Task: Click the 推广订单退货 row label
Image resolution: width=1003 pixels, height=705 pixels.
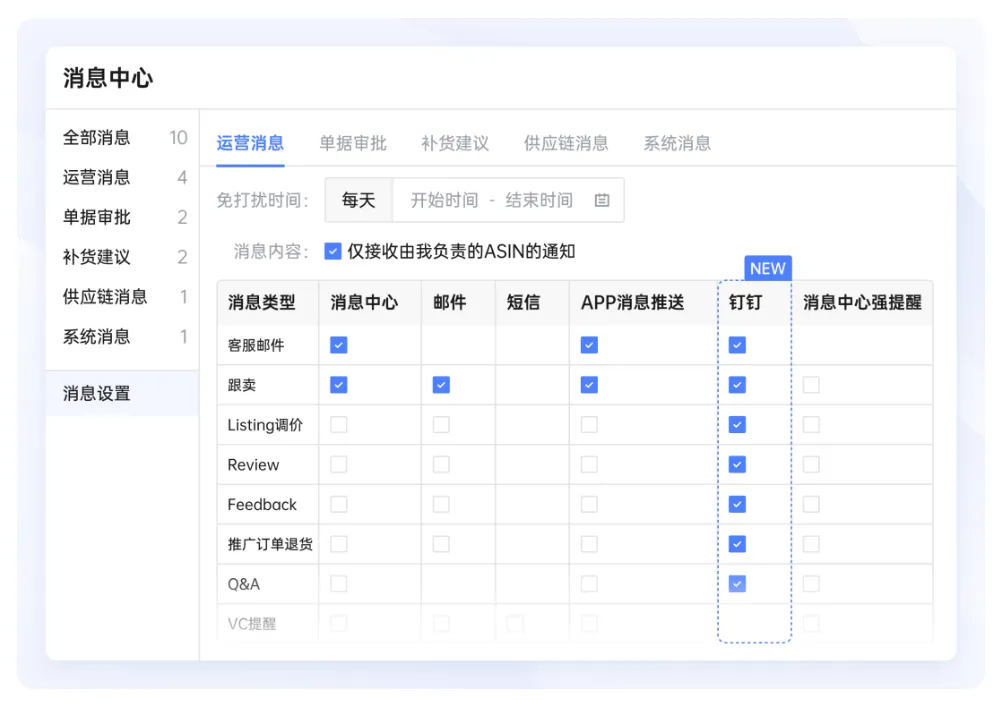Action: [270, 544]
